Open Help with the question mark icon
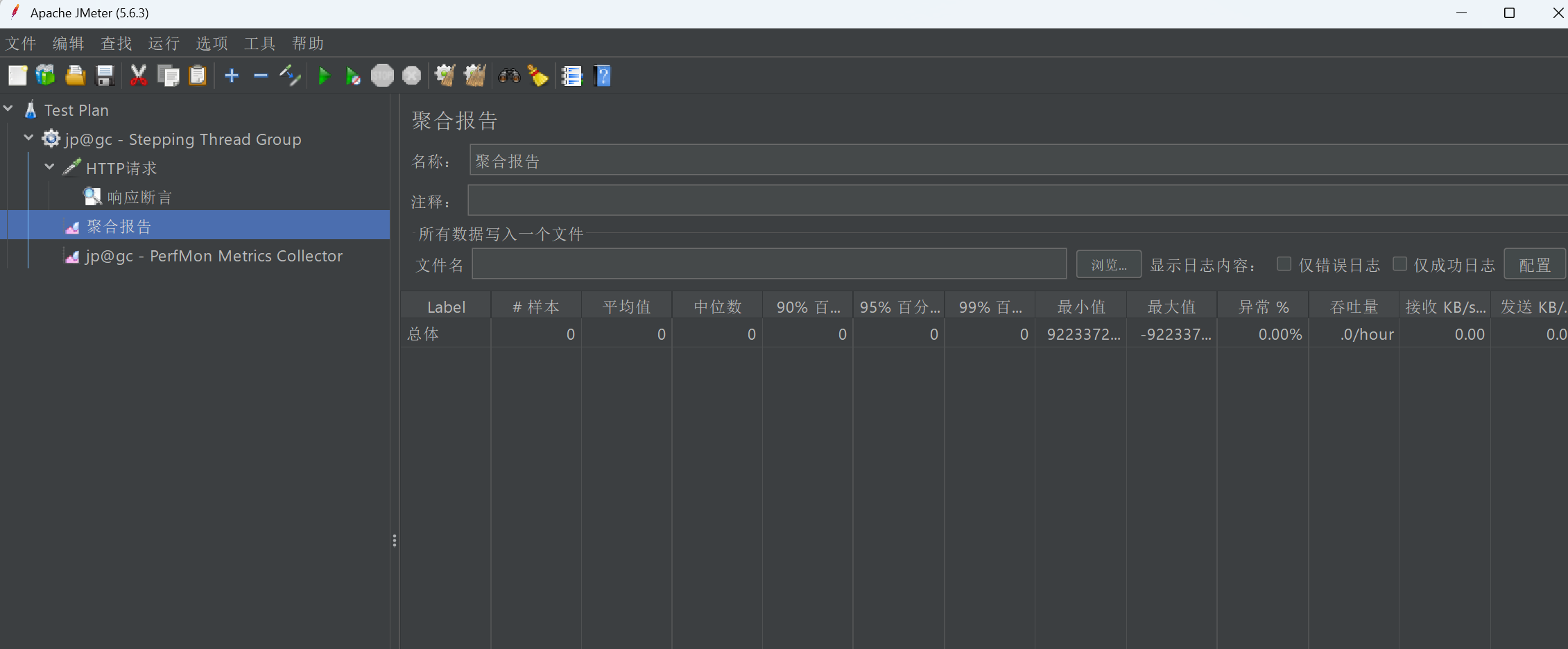This screenshot has width=1568, height=649. 602,76
